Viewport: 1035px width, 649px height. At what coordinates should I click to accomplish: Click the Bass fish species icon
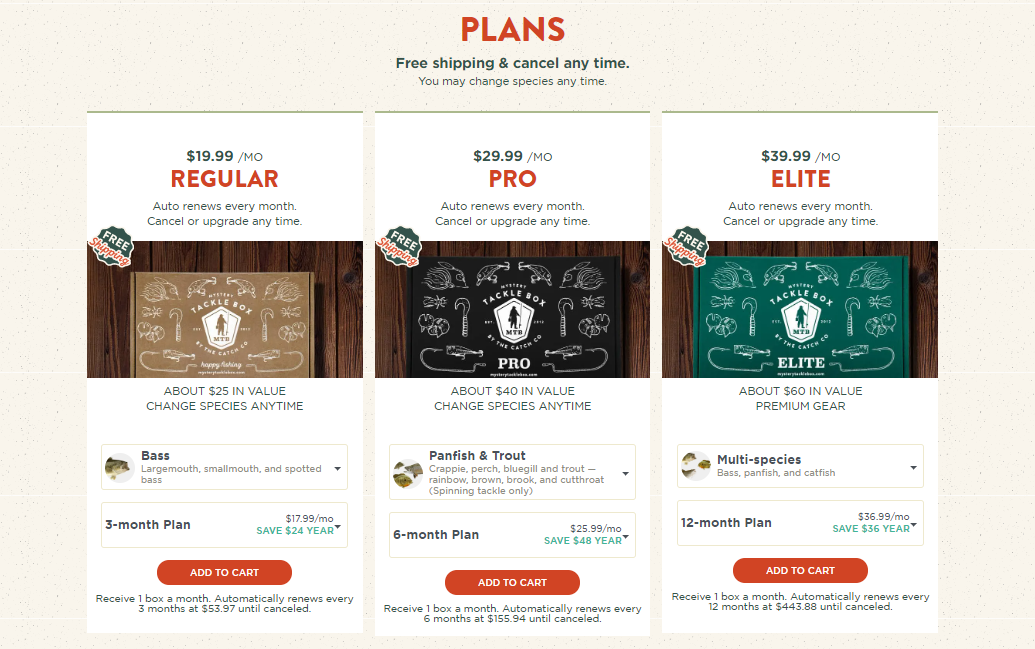[119, 468]
